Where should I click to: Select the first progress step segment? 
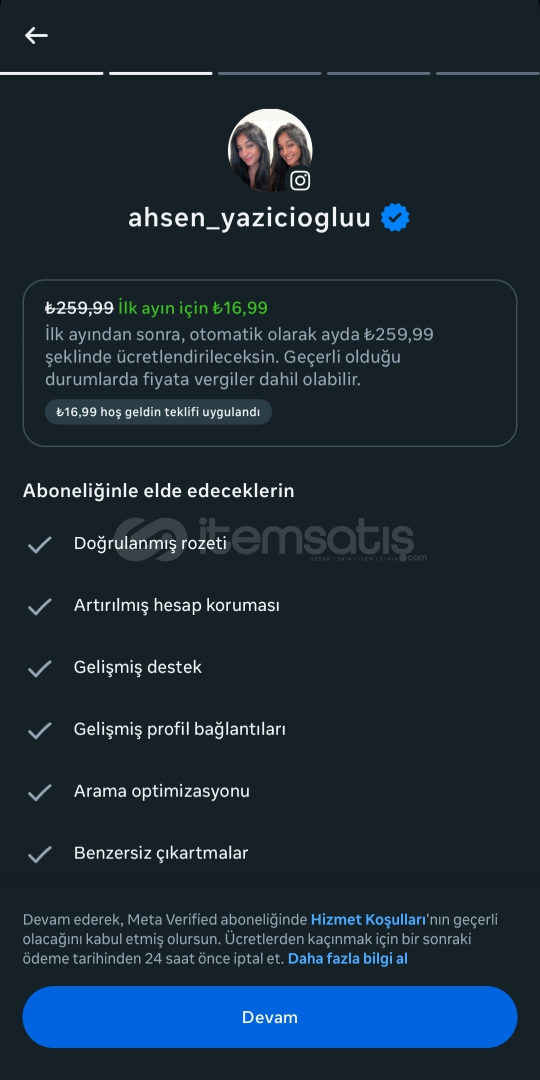[x=52, y=73]
